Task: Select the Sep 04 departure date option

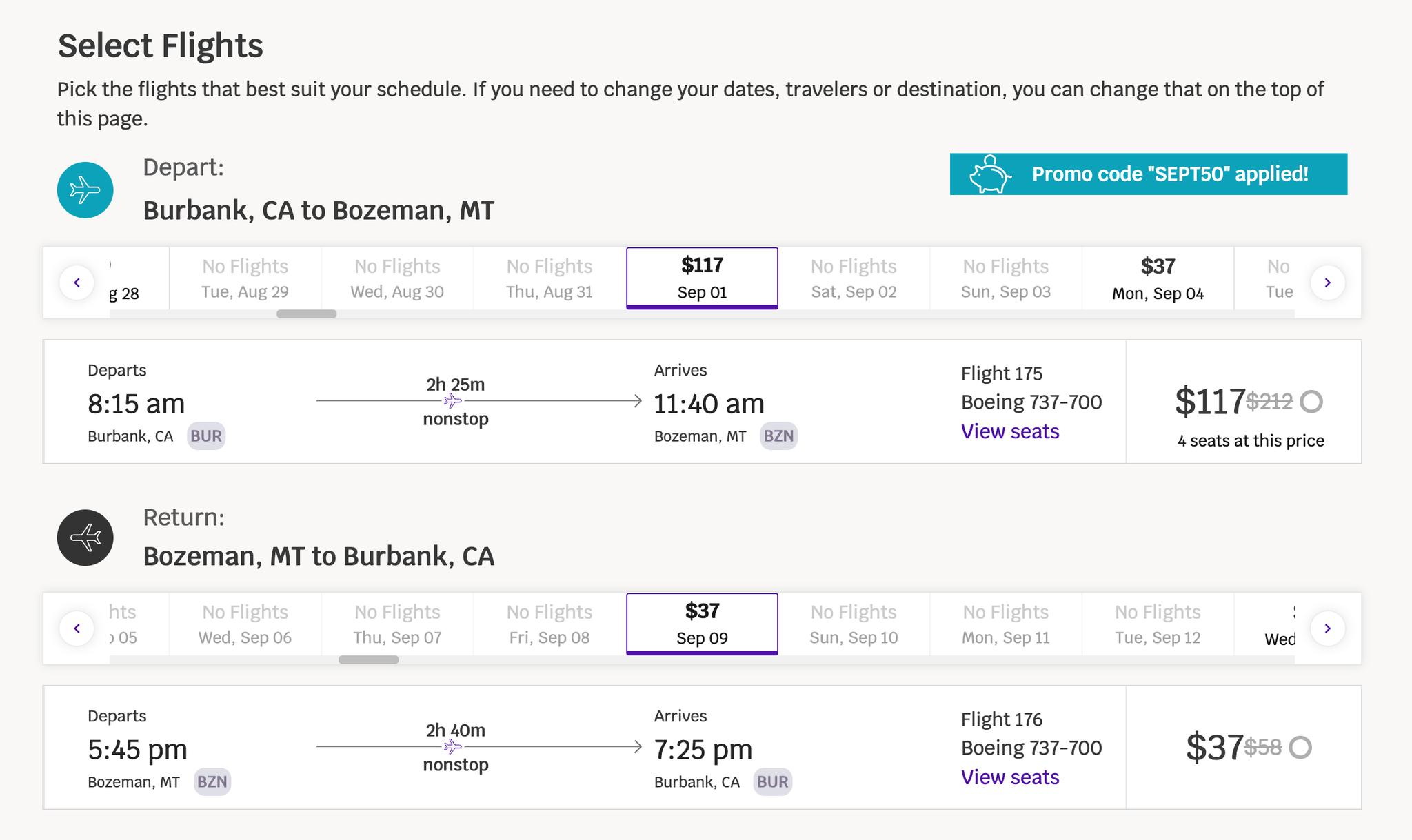Action: coord(1158,278)
